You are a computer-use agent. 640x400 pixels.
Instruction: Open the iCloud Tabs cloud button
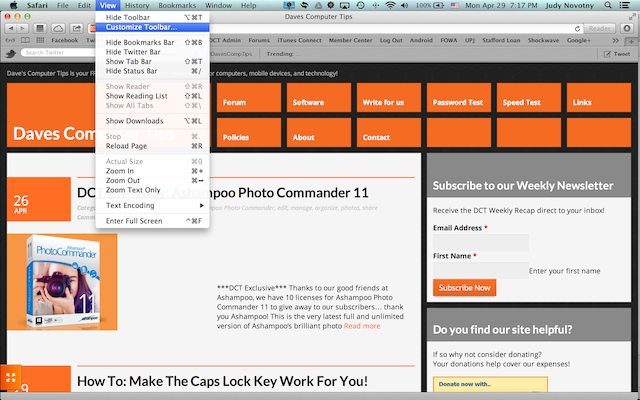tap(58, 29)
